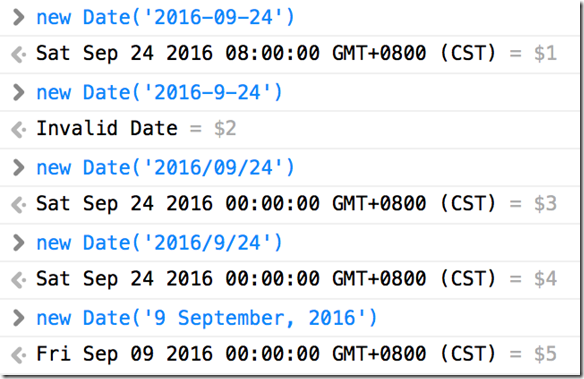Click the output arrow on the $4 result row

click(18, 280)
